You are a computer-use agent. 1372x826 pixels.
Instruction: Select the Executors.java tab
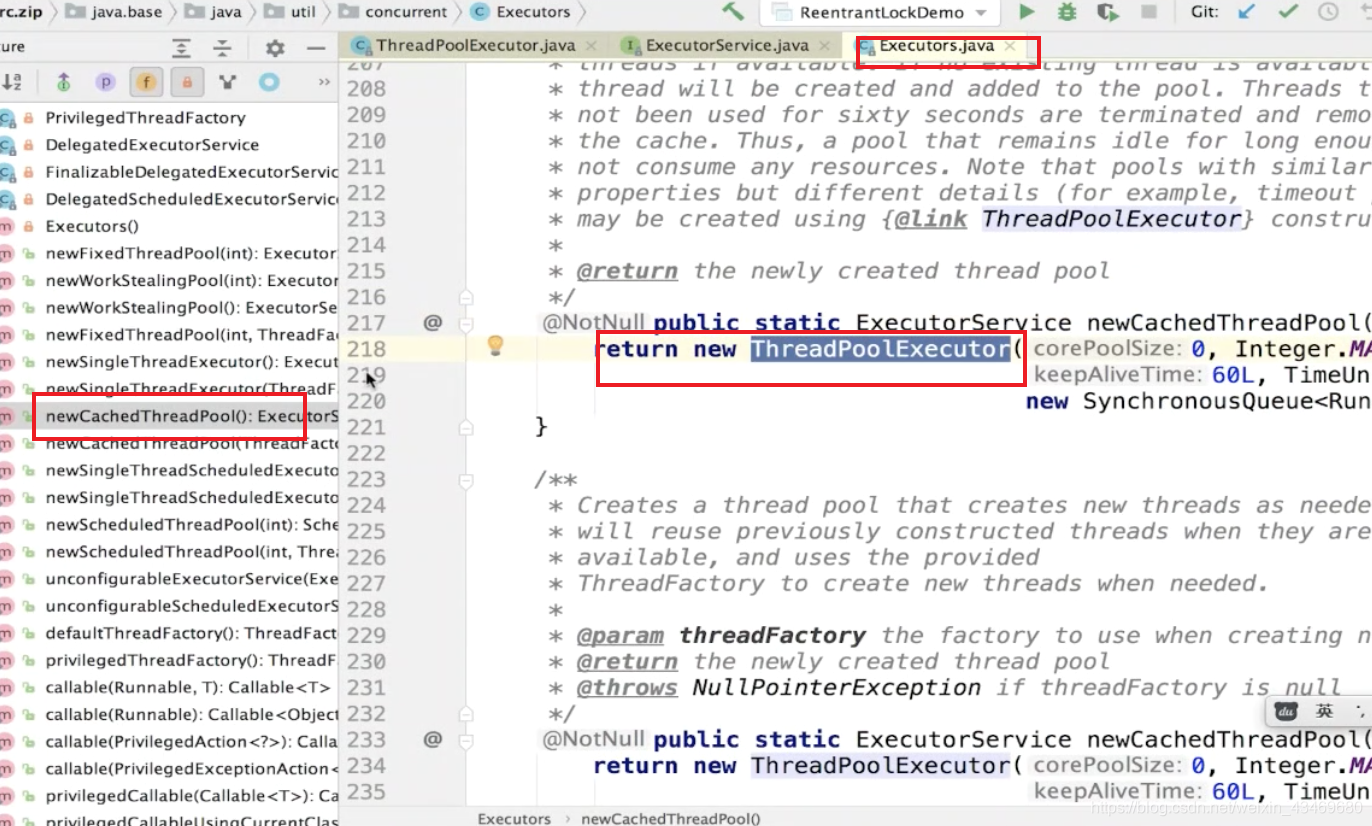tap(936, 46)
